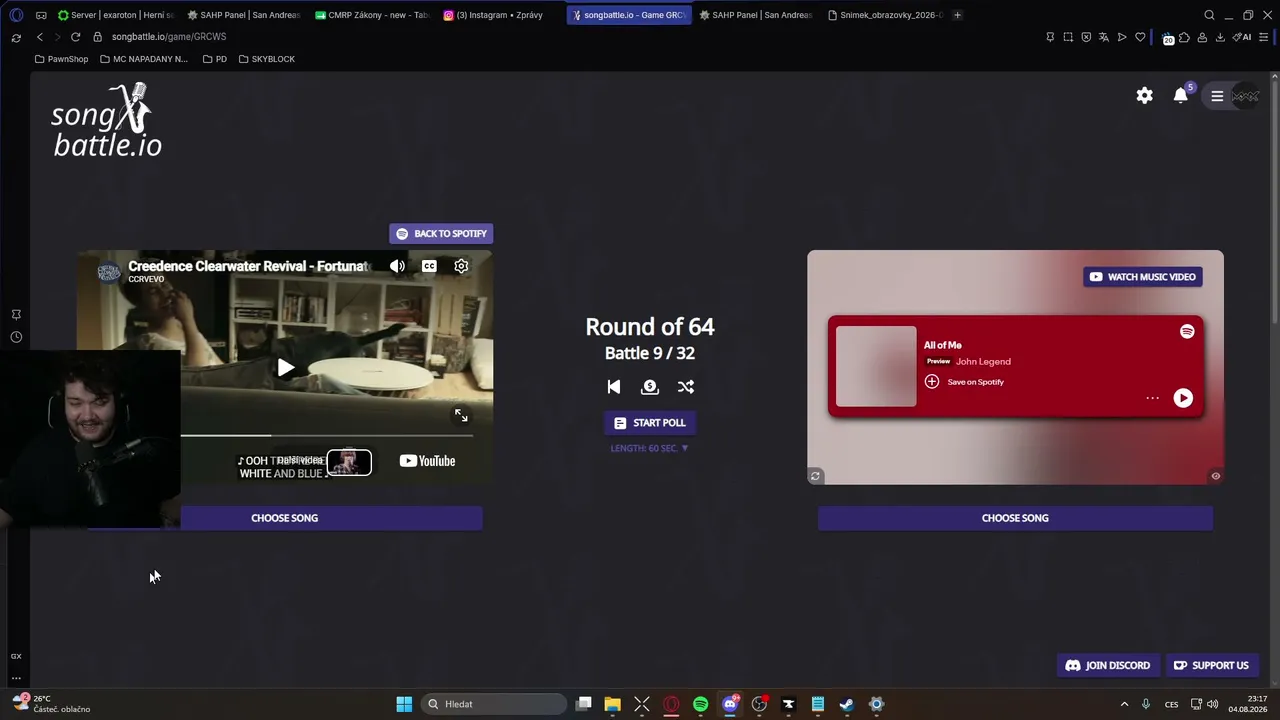Open a new browser tab
Viewport: 1280px width, 720px height.
tap(957, 15)
